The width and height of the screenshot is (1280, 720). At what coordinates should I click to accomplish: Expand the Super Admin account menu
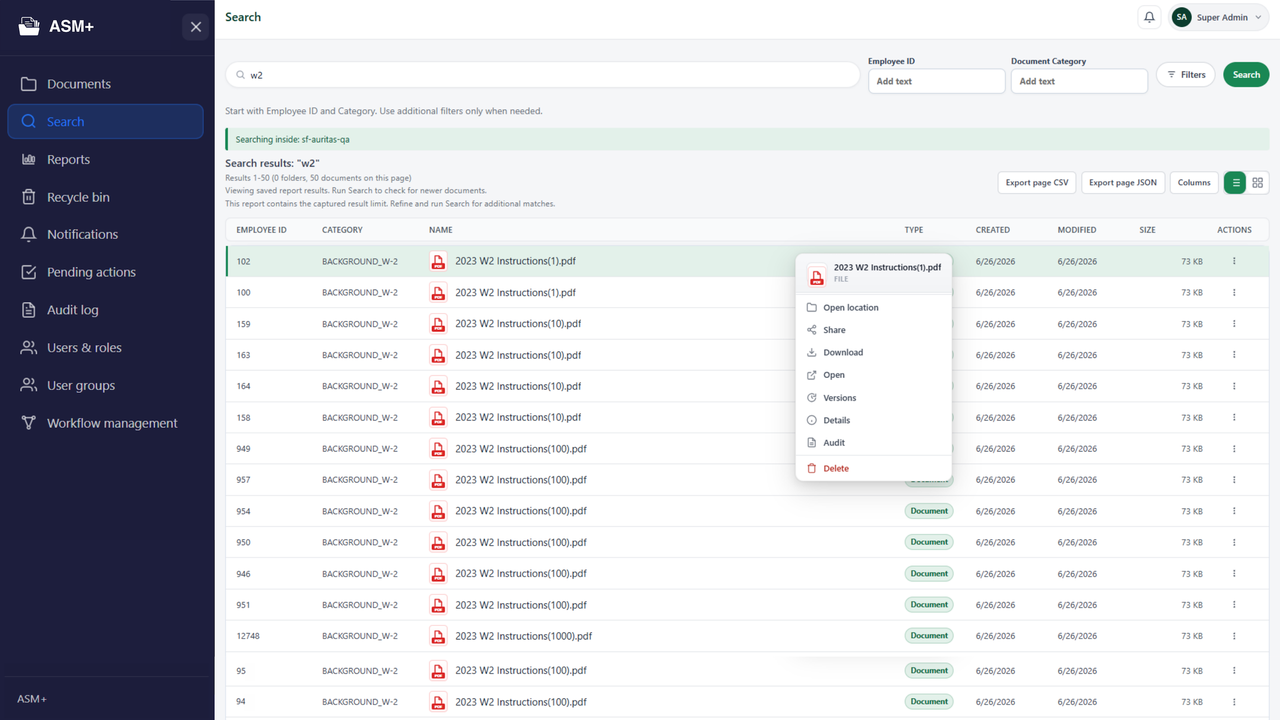(1220, 17)
